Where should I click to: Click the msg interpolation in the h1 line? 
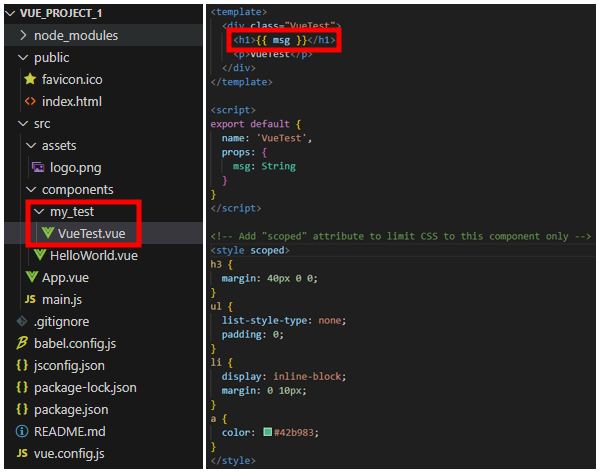click(x=281, y=40)
